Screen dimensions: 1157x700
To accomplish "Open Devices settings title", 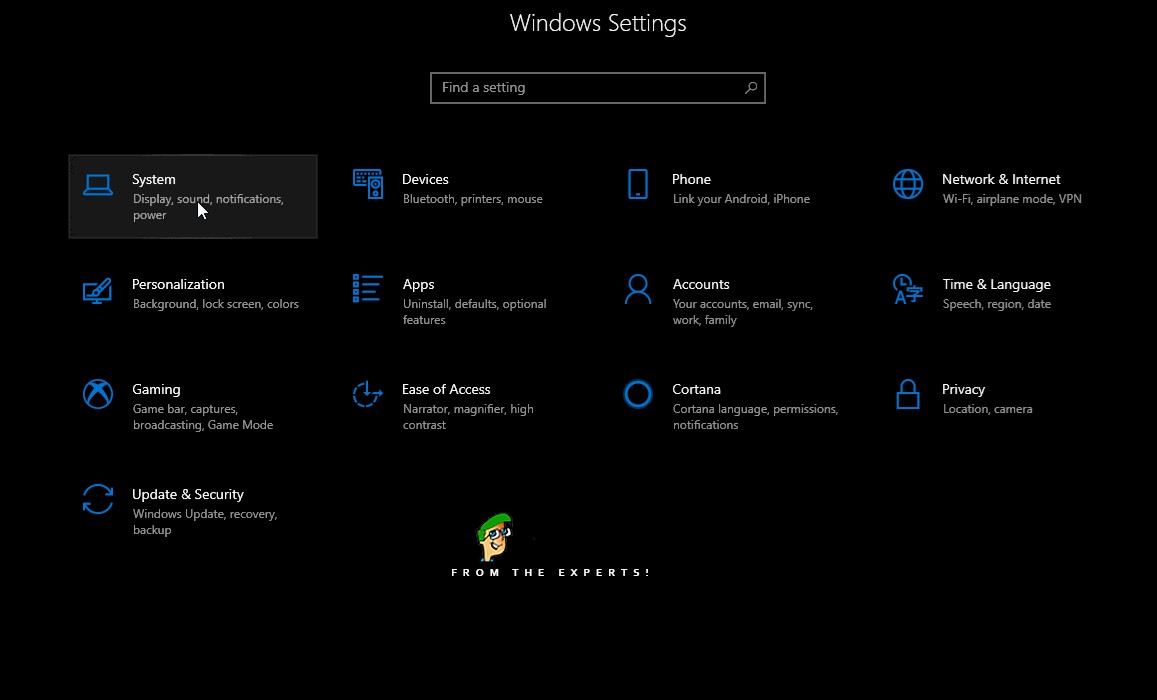I will pyautogui.click(x=425, y=179).
